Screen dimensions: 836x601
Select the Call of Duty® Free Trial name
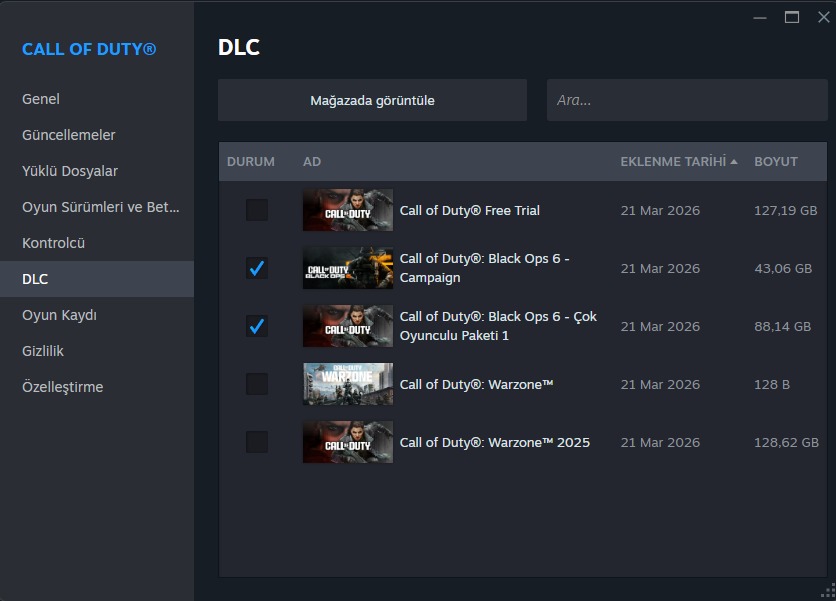coord(470,211)
